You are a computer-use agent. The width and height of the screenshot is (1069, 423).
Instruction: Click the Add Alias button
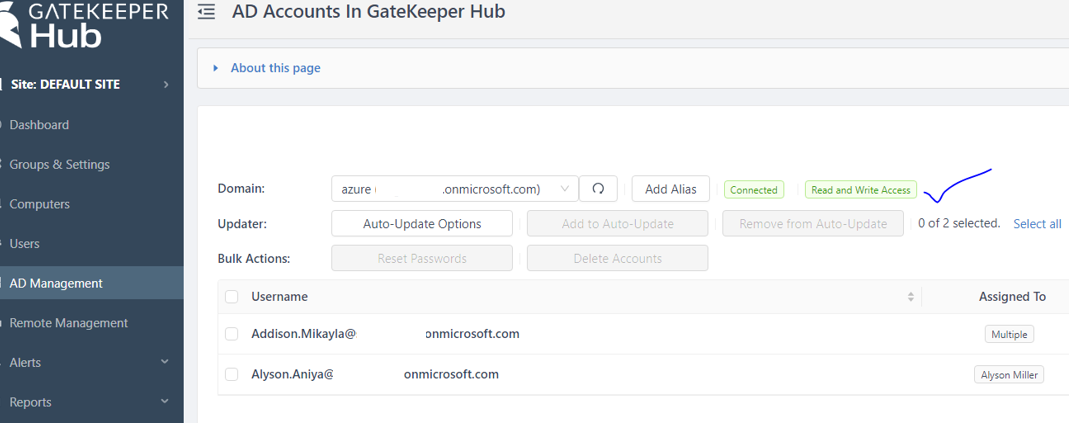point(671,189)
